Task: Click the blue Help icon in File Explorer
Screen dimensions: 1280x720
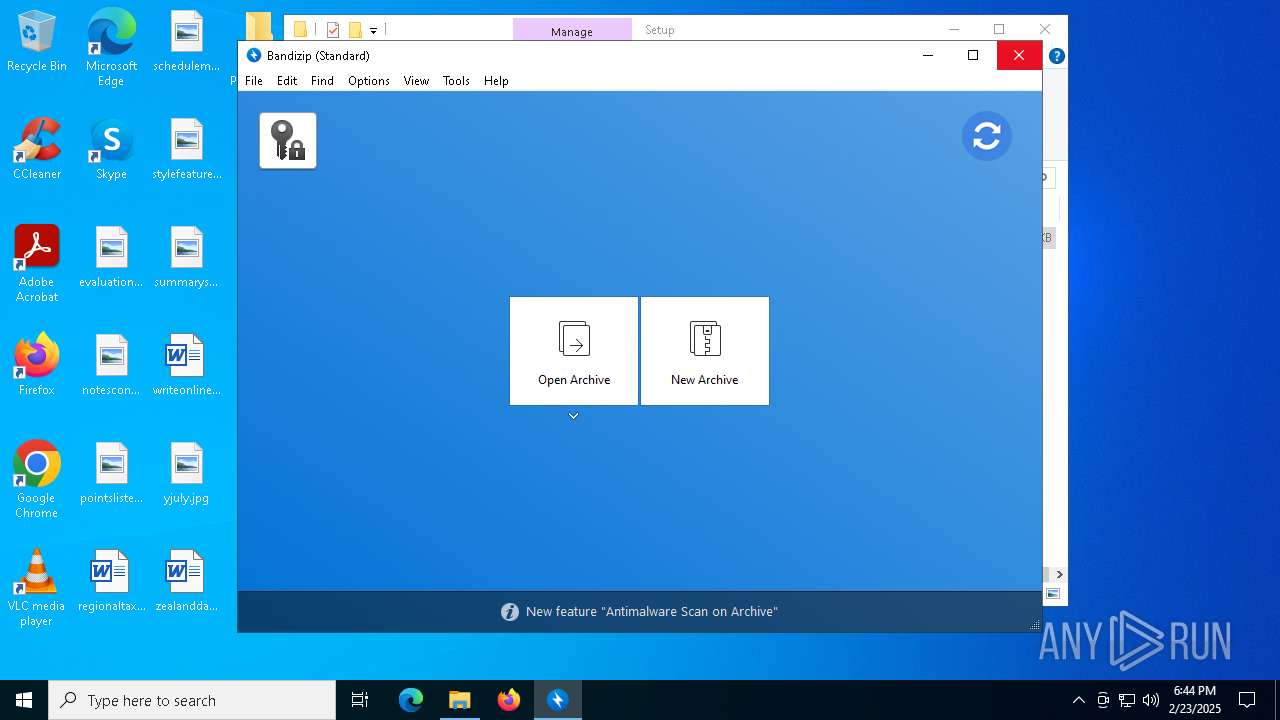Action: click(1056, 56)
